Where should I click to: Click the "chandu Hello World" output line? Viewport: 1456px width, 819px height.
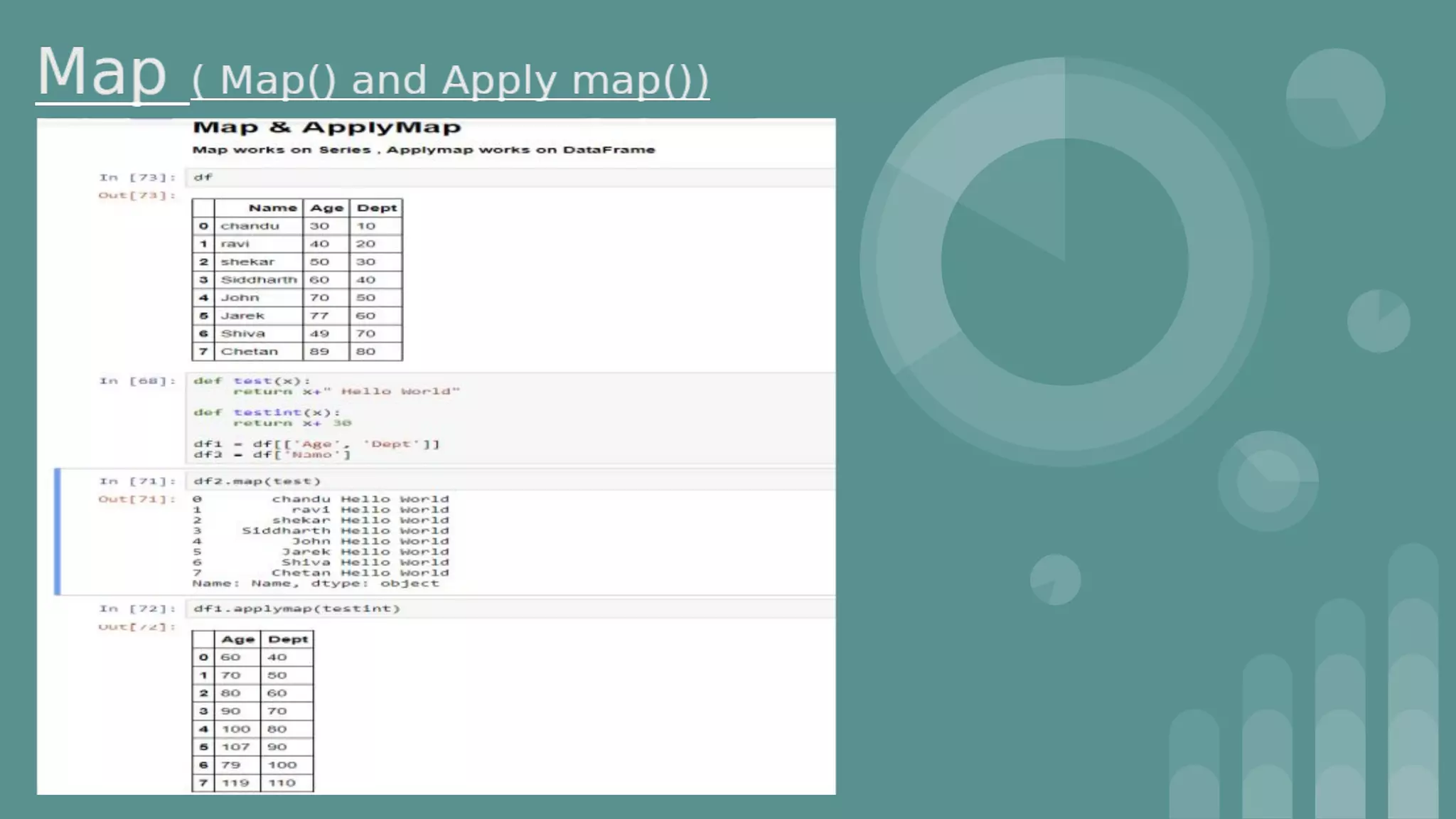click(x=360, y=499)
